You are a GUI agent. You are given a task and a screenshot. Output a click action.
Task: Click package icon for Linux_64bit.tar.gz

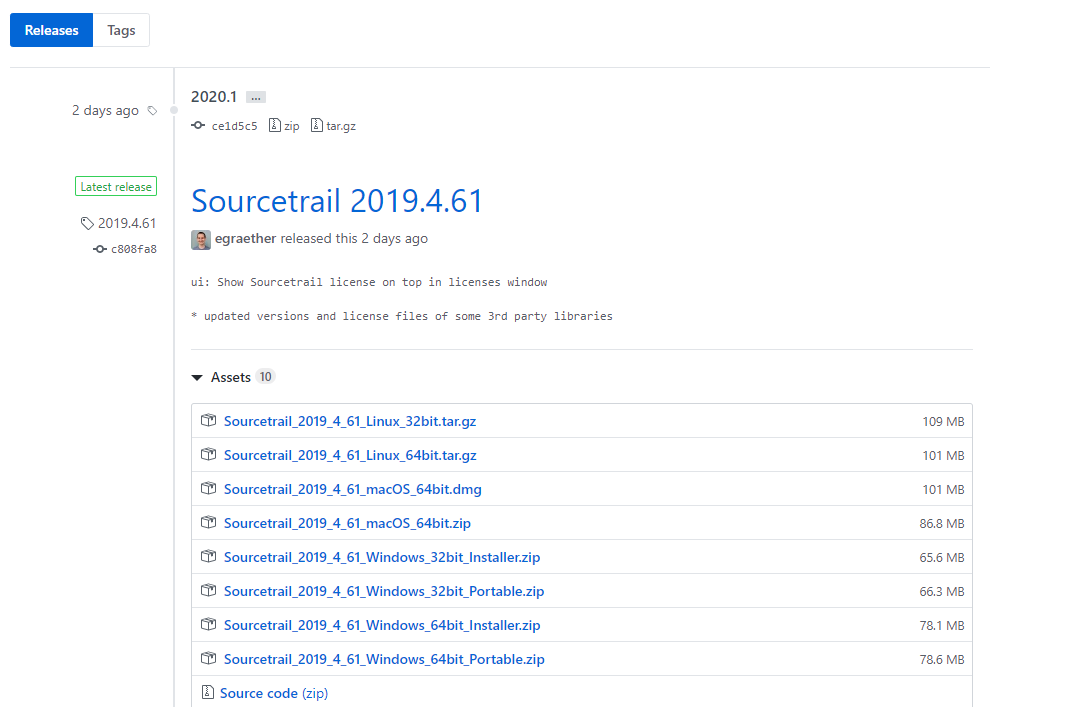click(209, 454)
